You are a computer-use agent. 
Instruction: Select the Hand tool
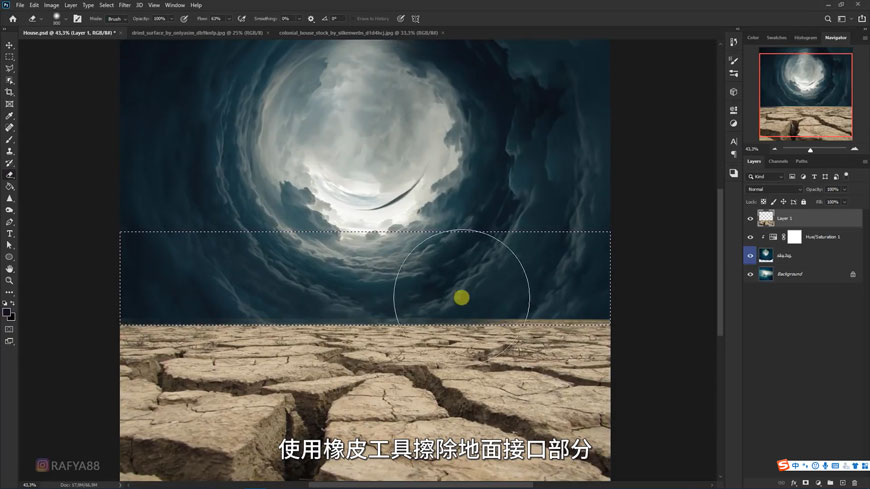point(9,269)
